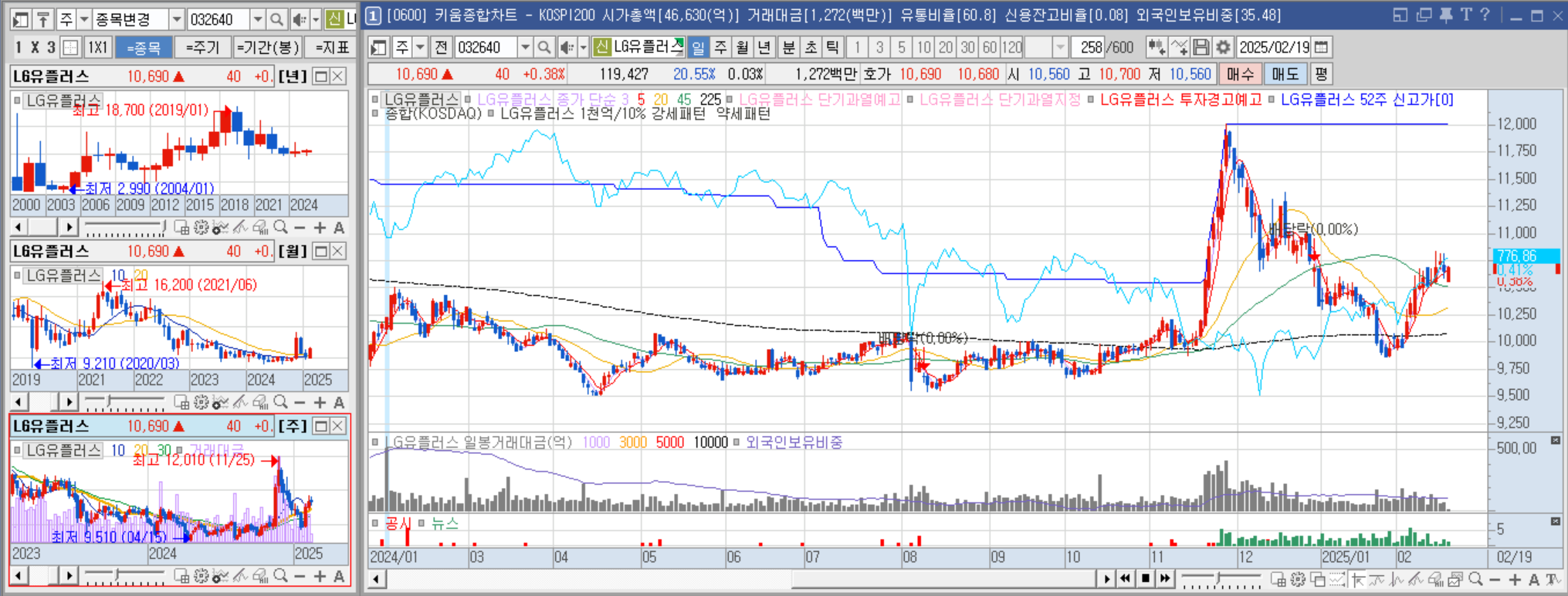
Task: Click the fast-forward button in chart bottom bar
Action: pyautogui.click(x=1166, y=578)
